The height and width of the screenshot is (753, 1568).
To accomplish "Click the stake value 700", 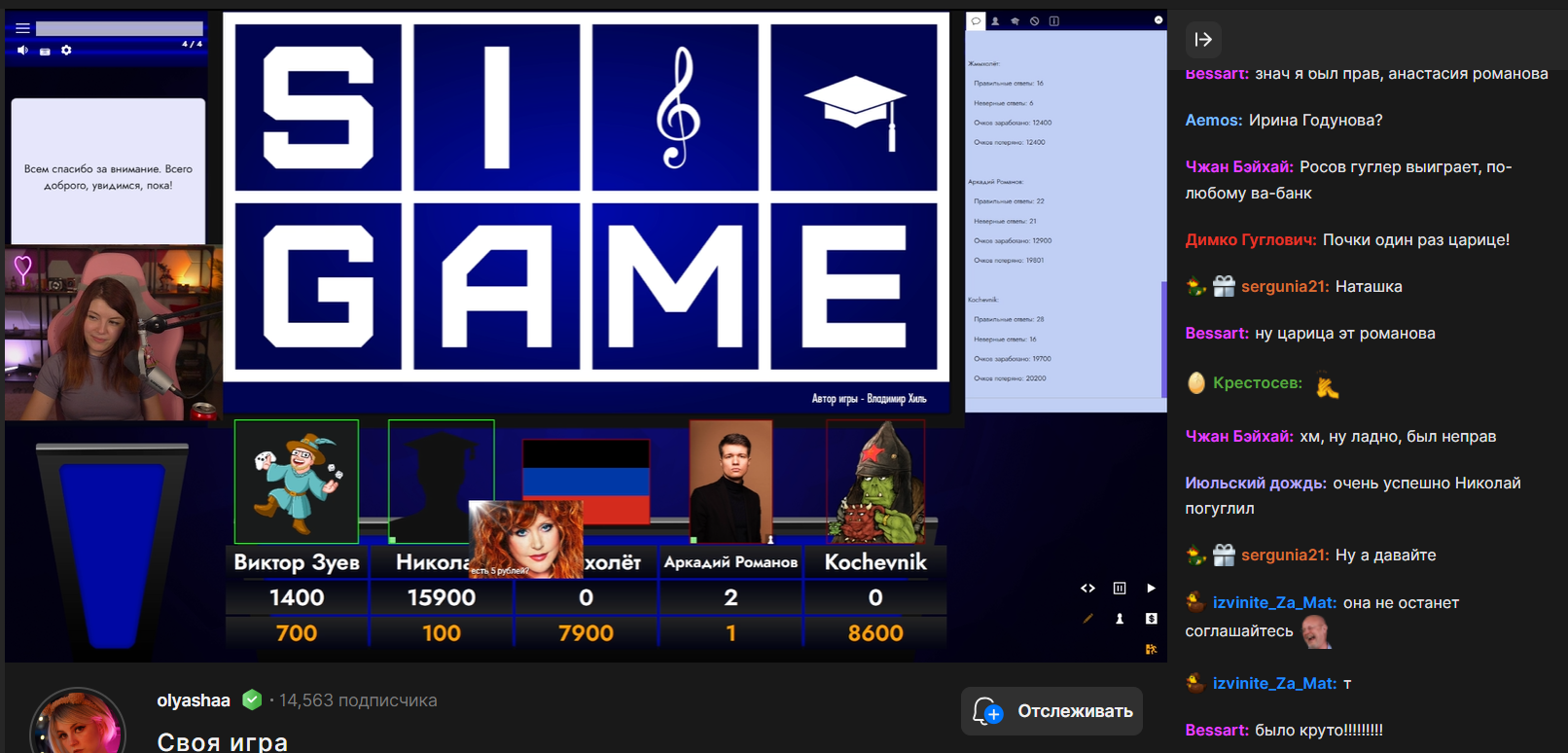I will [x=297, y=633].
